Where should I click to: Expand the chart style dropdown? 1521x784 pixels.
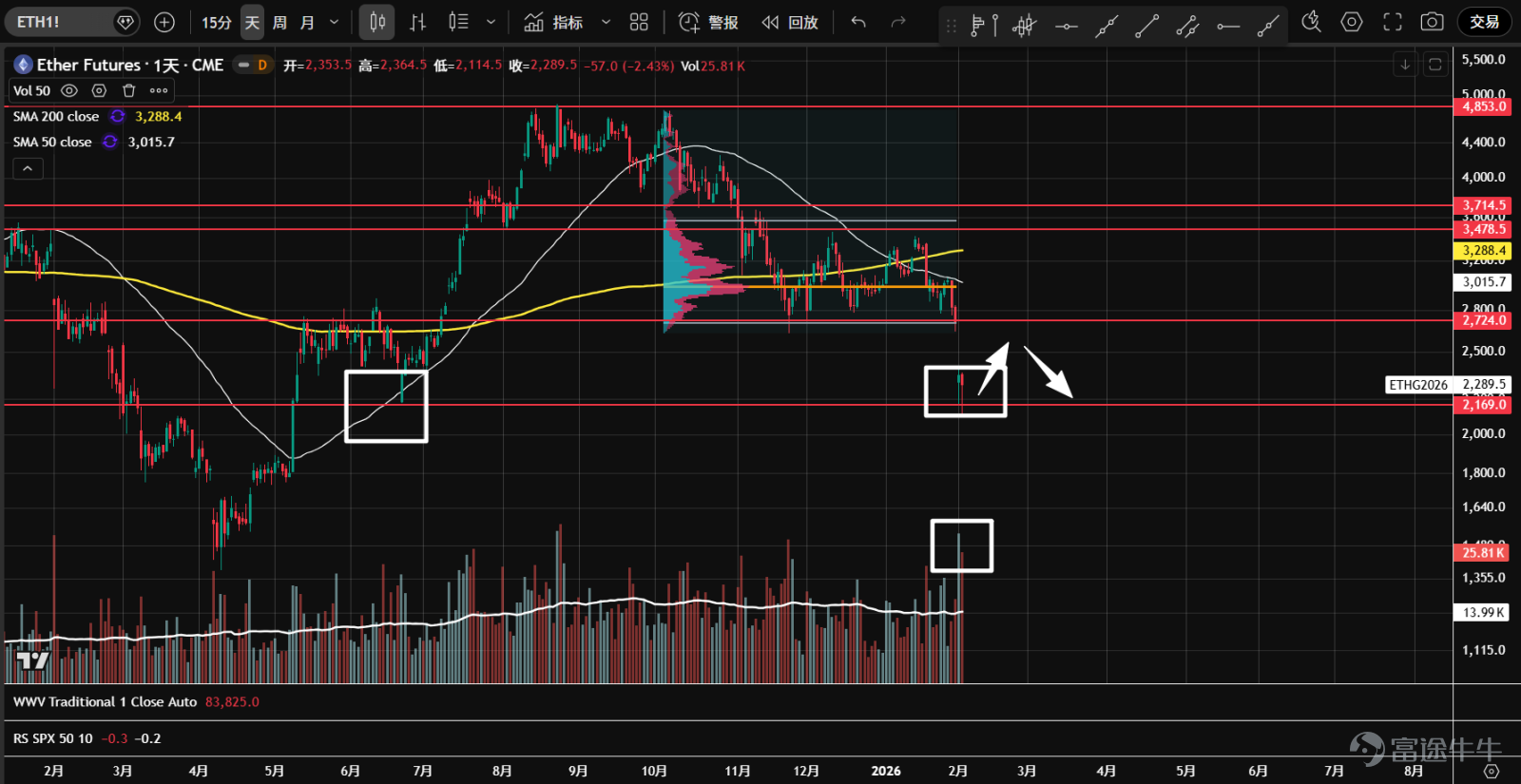point(491,22)
